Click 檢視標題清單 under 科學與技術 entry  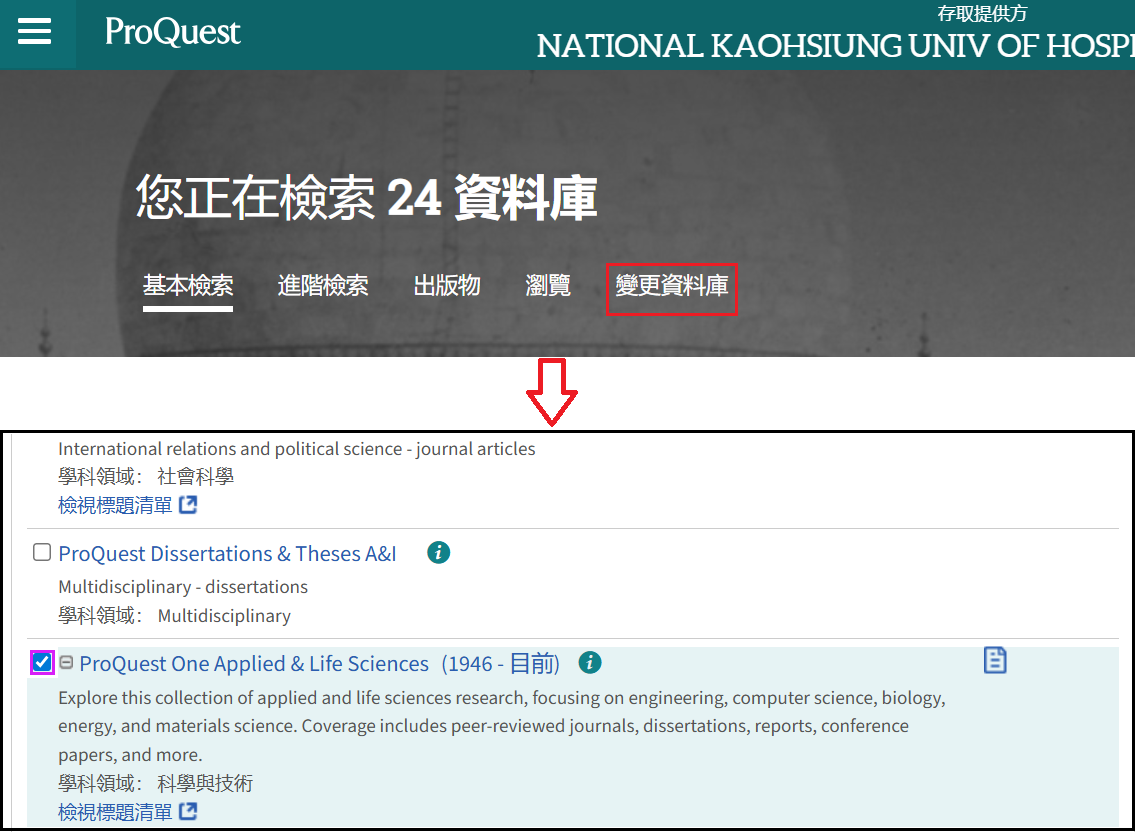[115, 811]
